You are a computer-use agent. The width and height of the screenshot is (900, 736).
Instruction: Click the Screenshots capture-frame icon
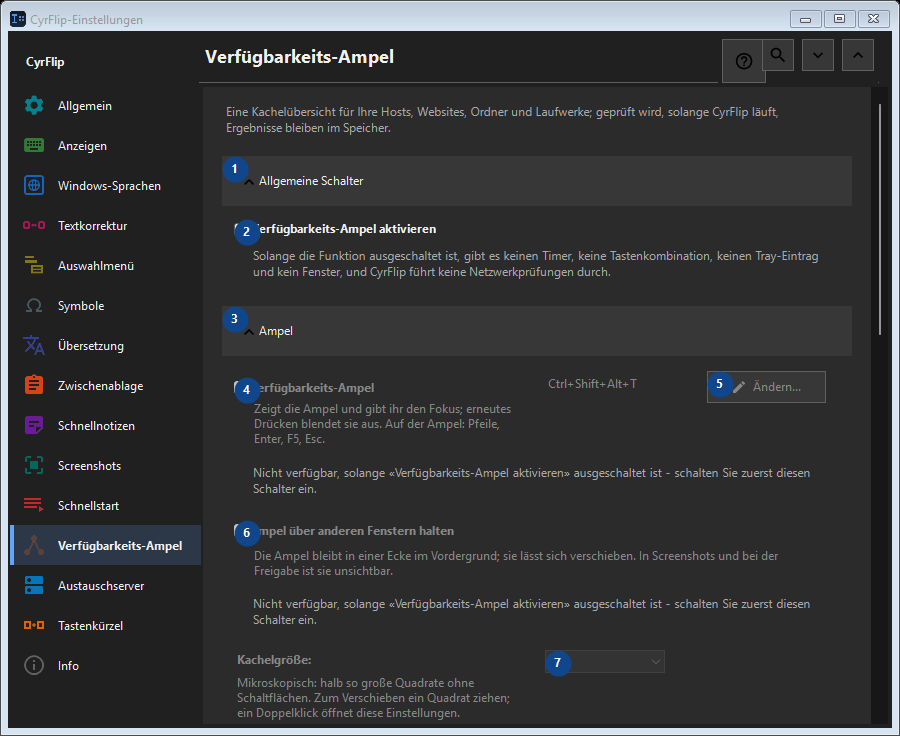(x=34, y=466)
